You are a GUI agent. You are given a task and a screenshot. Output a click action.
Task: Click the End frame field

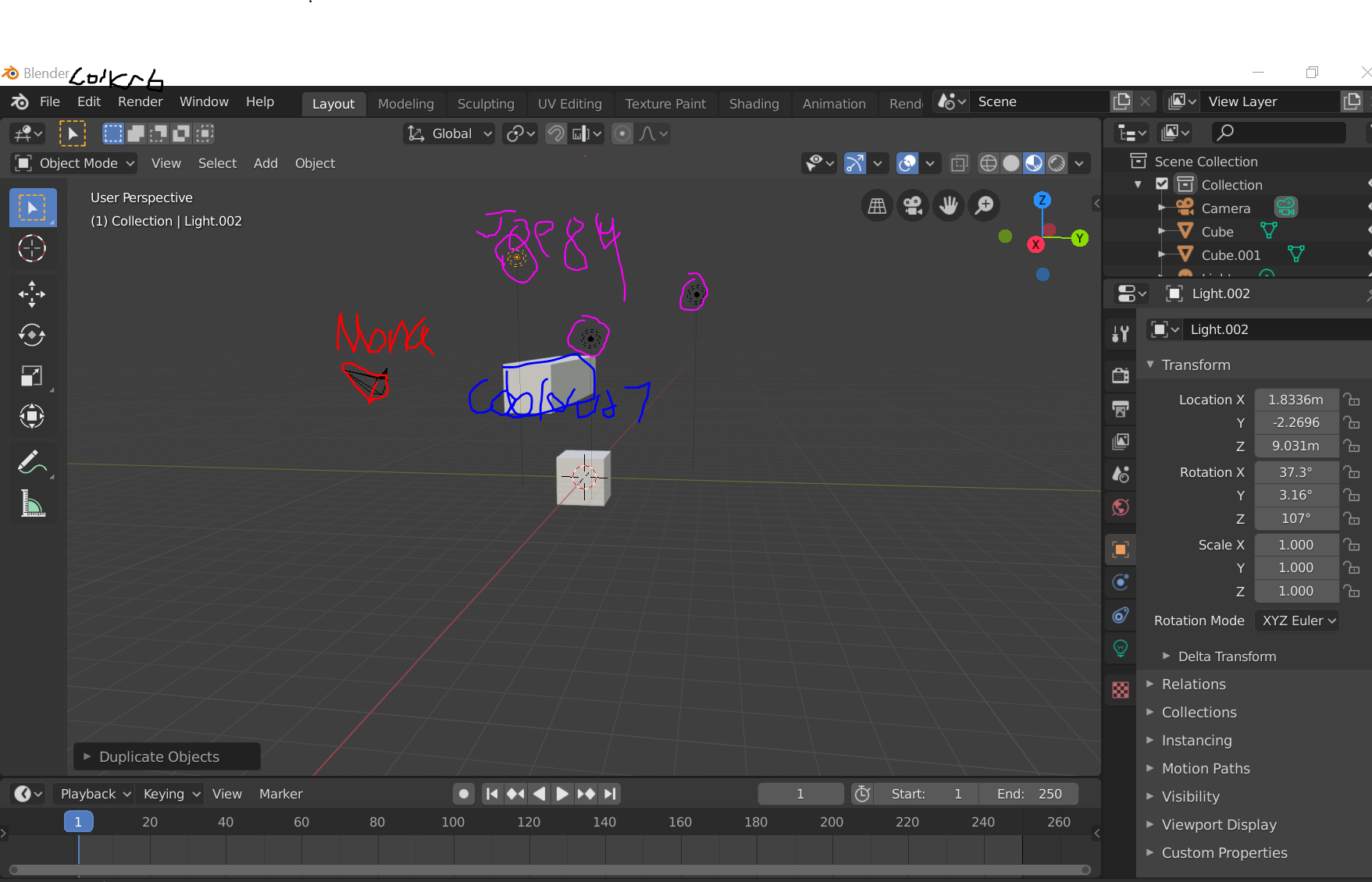click(1029, 794)
